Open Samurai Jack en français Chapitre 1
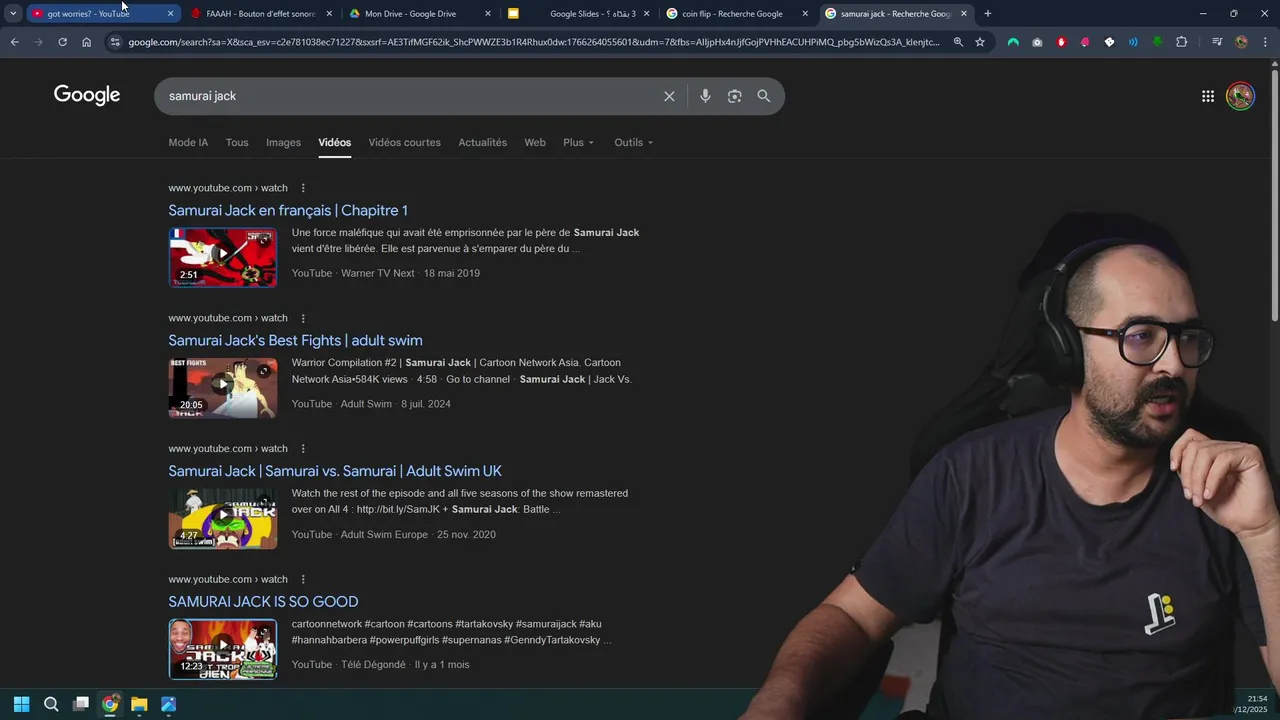 coord(288,210)
